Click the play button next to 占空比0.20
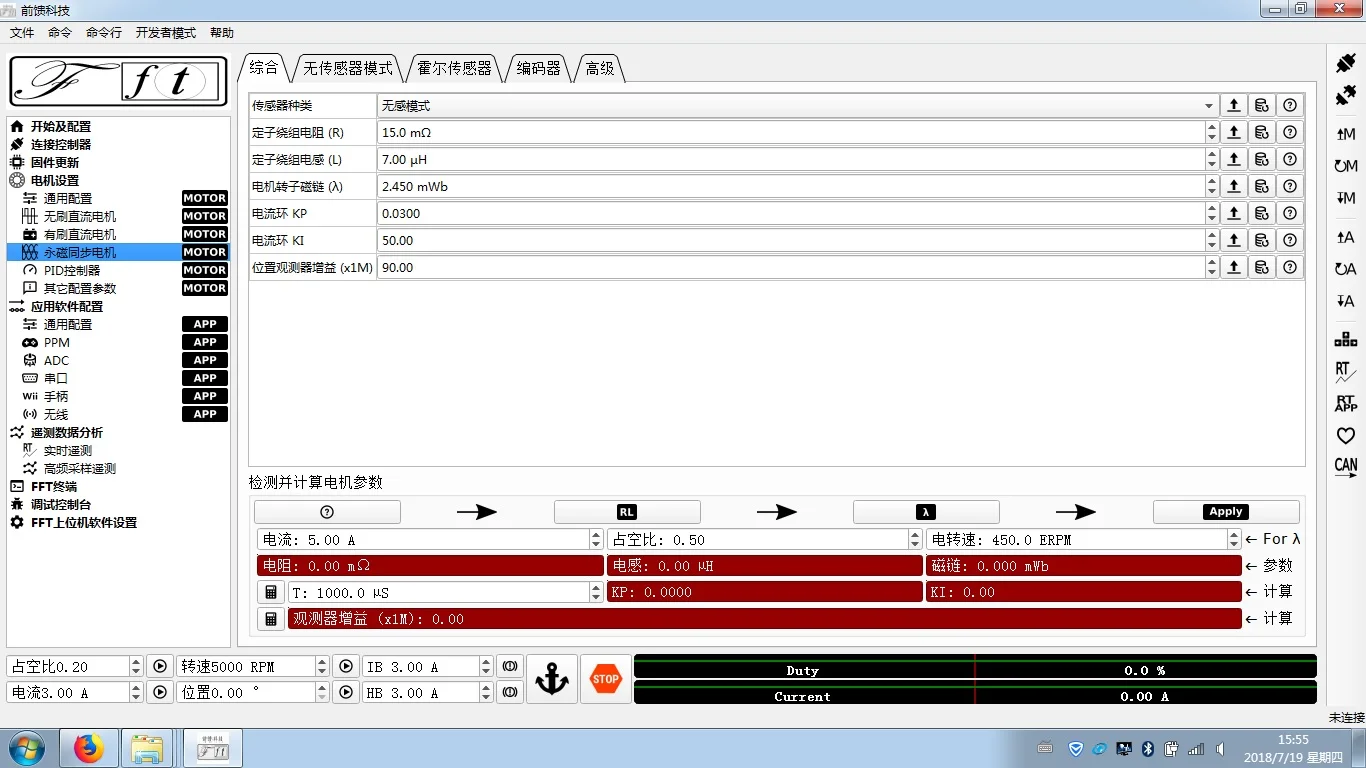Screen dimensions: 1366x768 (x=160, y=666)
